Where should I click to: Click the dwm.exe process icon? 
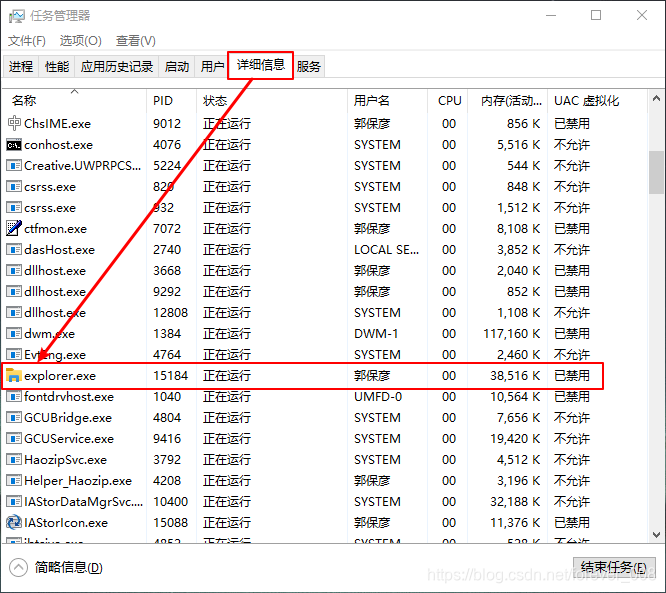coord(14,334)
